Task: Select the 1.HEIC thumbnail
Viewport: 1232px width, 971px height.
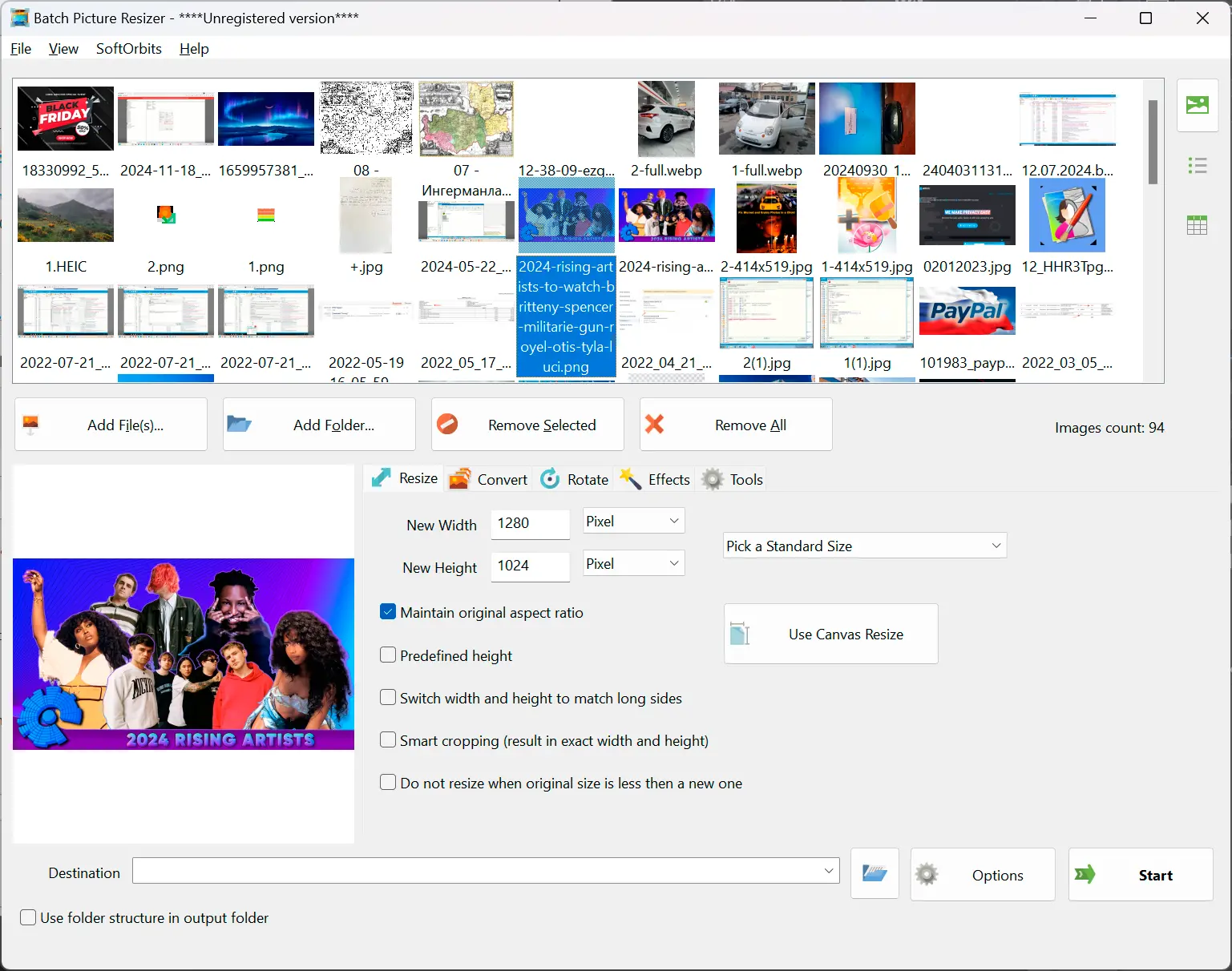Action: coord(65,215)
